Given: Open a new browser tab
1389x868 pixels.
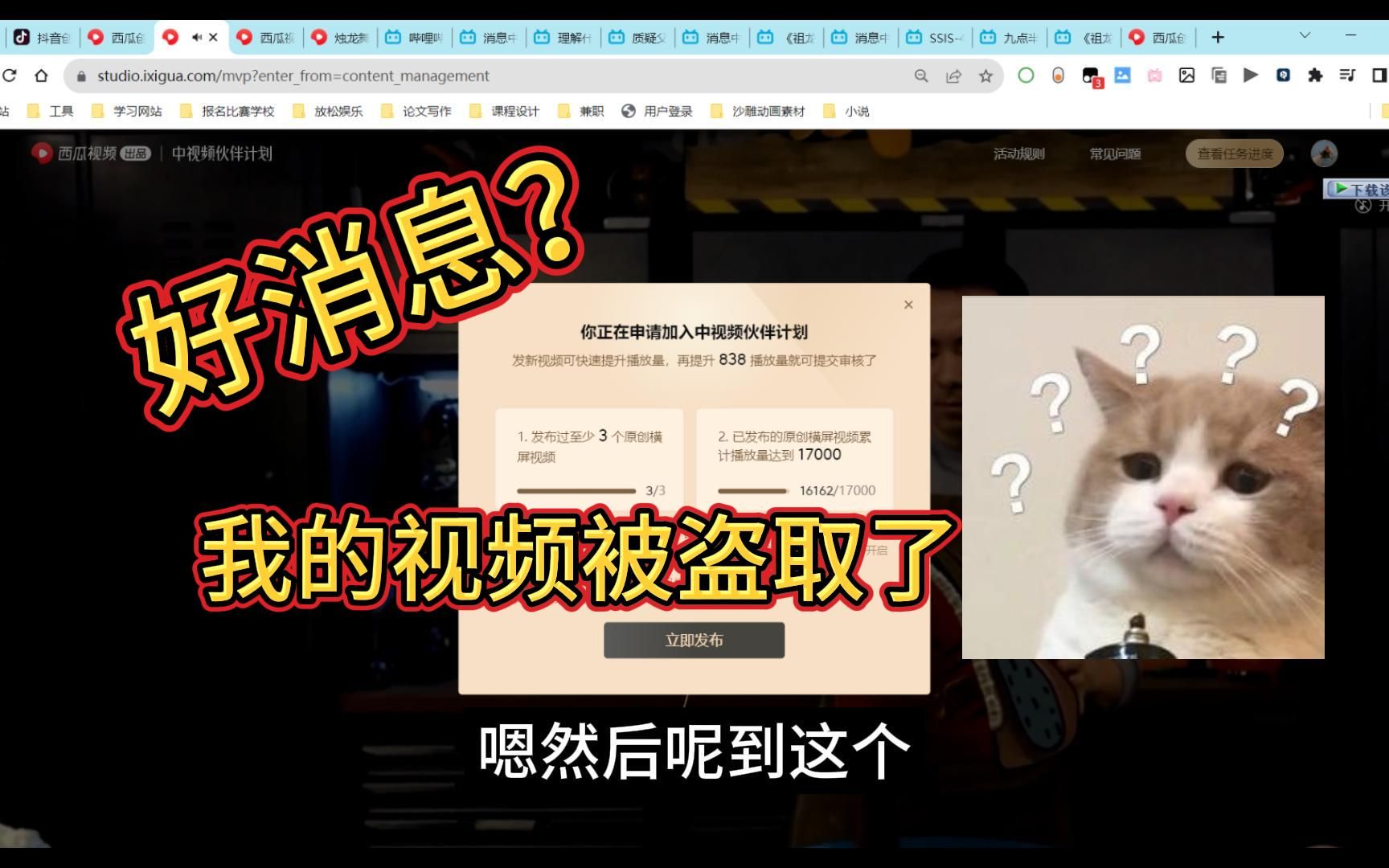Looking at the screenshot, I should coord(1218,37).
